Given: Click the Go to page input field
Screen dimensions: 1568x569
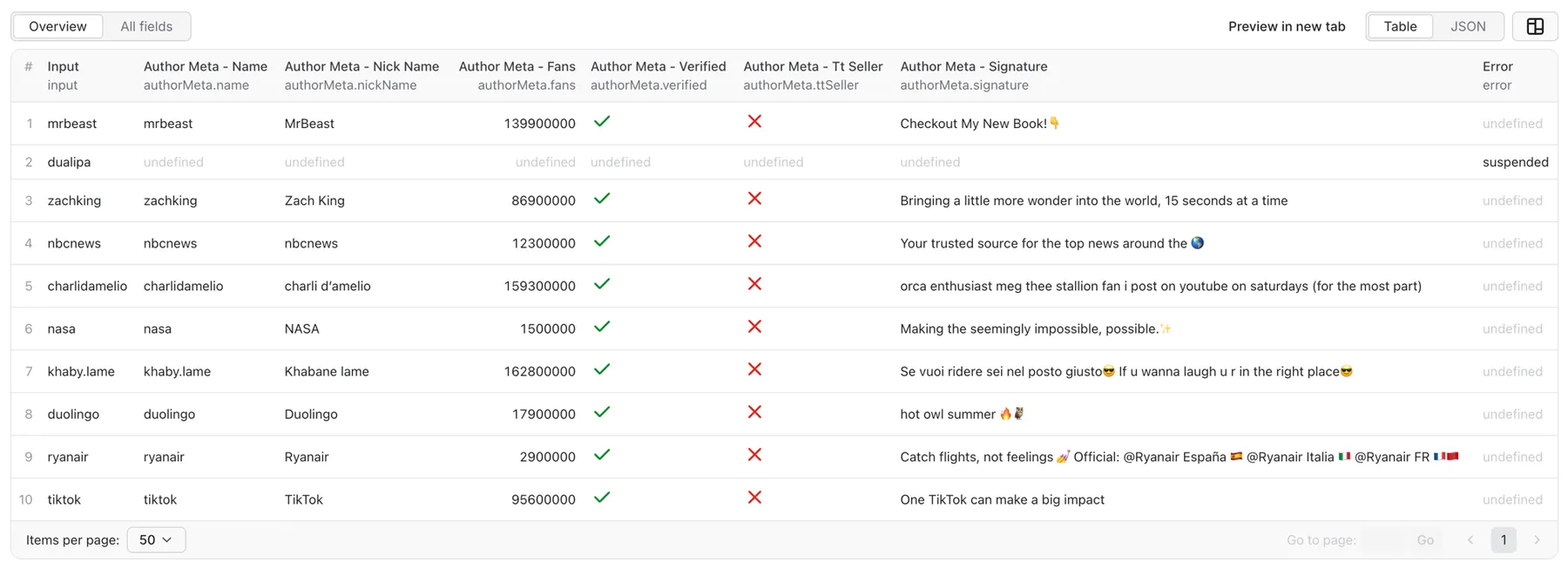Looking at the screenshot, I should click(1382, 540).
